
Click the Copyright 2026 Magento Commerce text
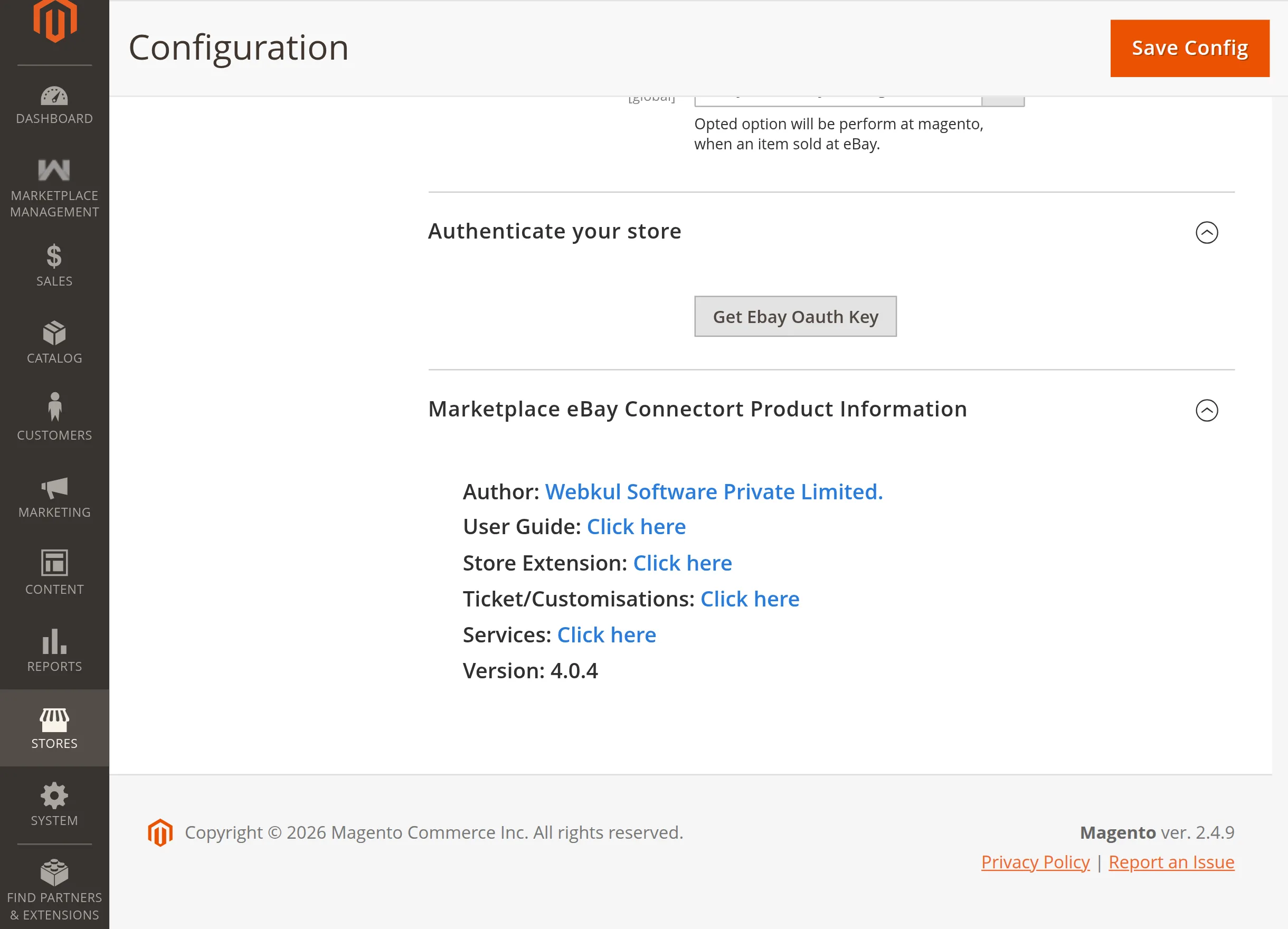(434, 832)
